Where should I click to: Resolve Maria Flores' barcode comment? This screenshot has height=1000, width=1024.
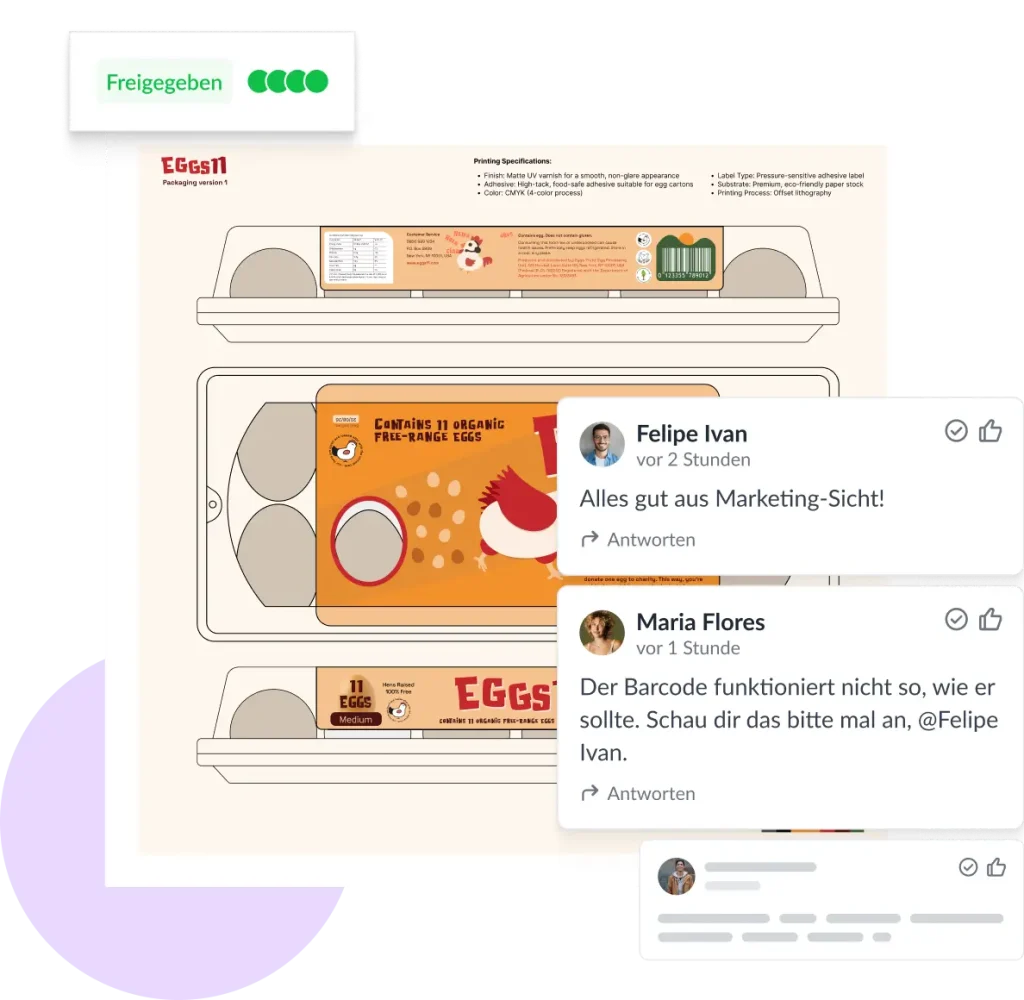coord(956,619)
